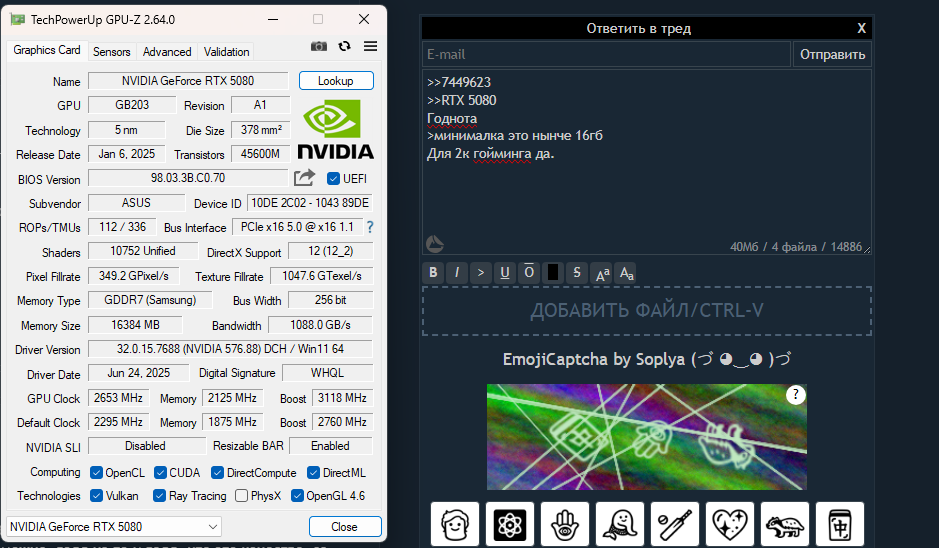This screenshot has height=548, width=939.
Task: Take a screenshot with GPU-Z camera icon
Action: (x=319, y=46)
